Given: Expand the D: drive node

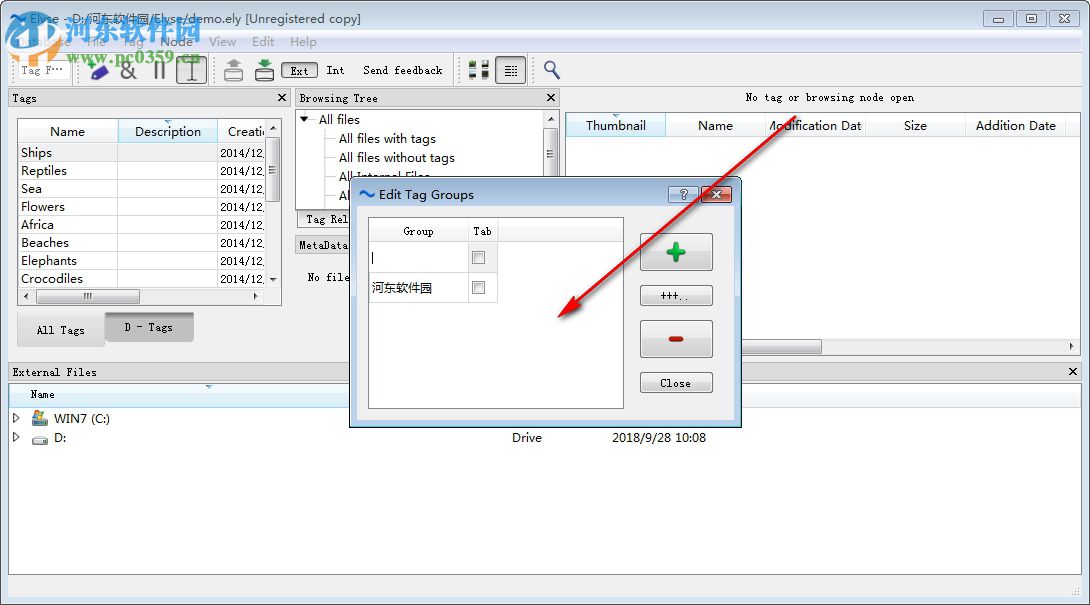Looking at the screenshot, I should pyautogui.click(x=16, y=437).
